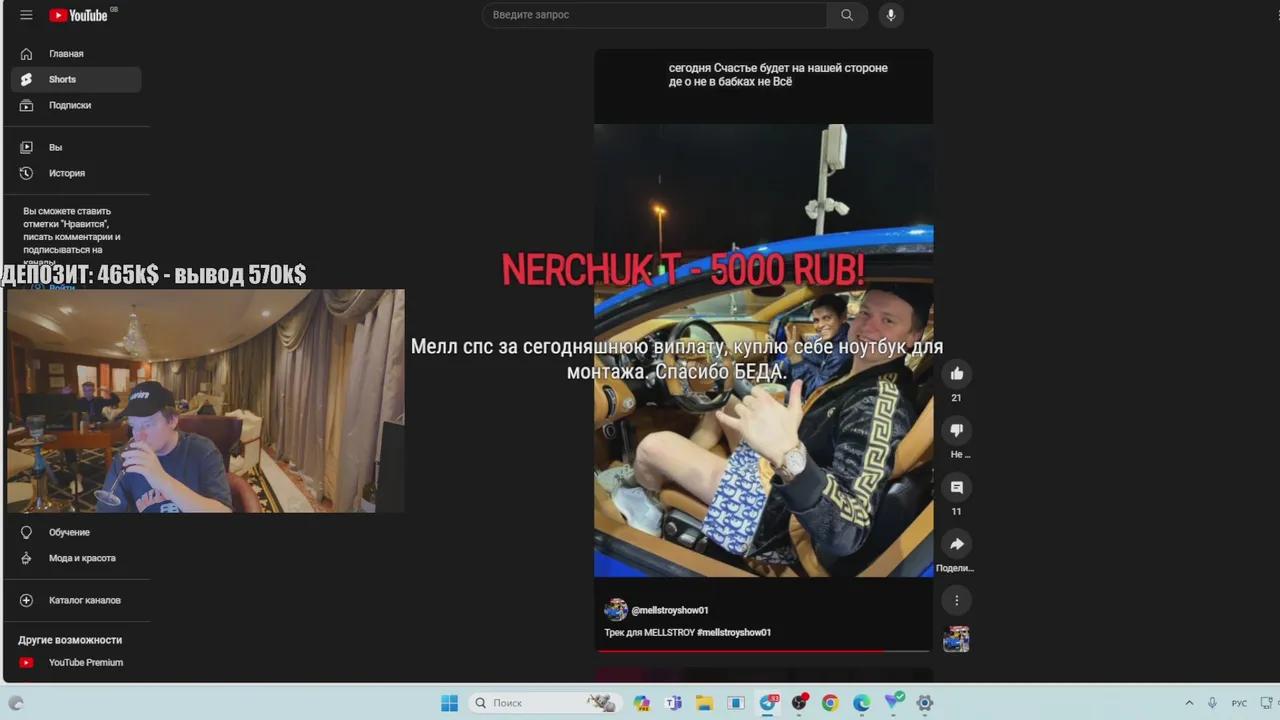Screen dimensions: 1280x720
Task: Open Copilot from the taskbar
Action: [642, 703]
